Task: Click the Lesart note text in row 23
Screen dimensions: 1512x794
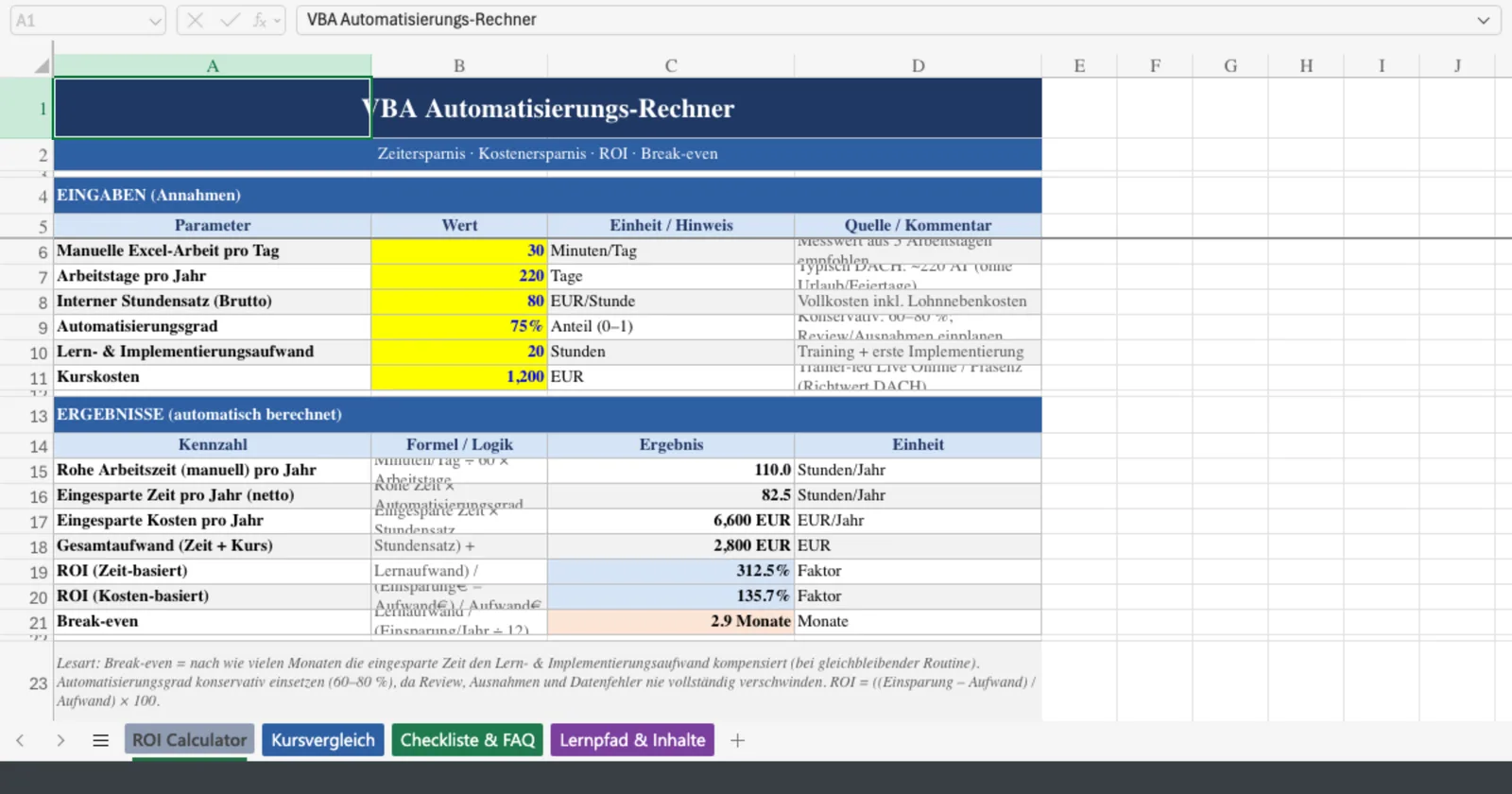Action: pyautogui.click(x=548, y=682)
